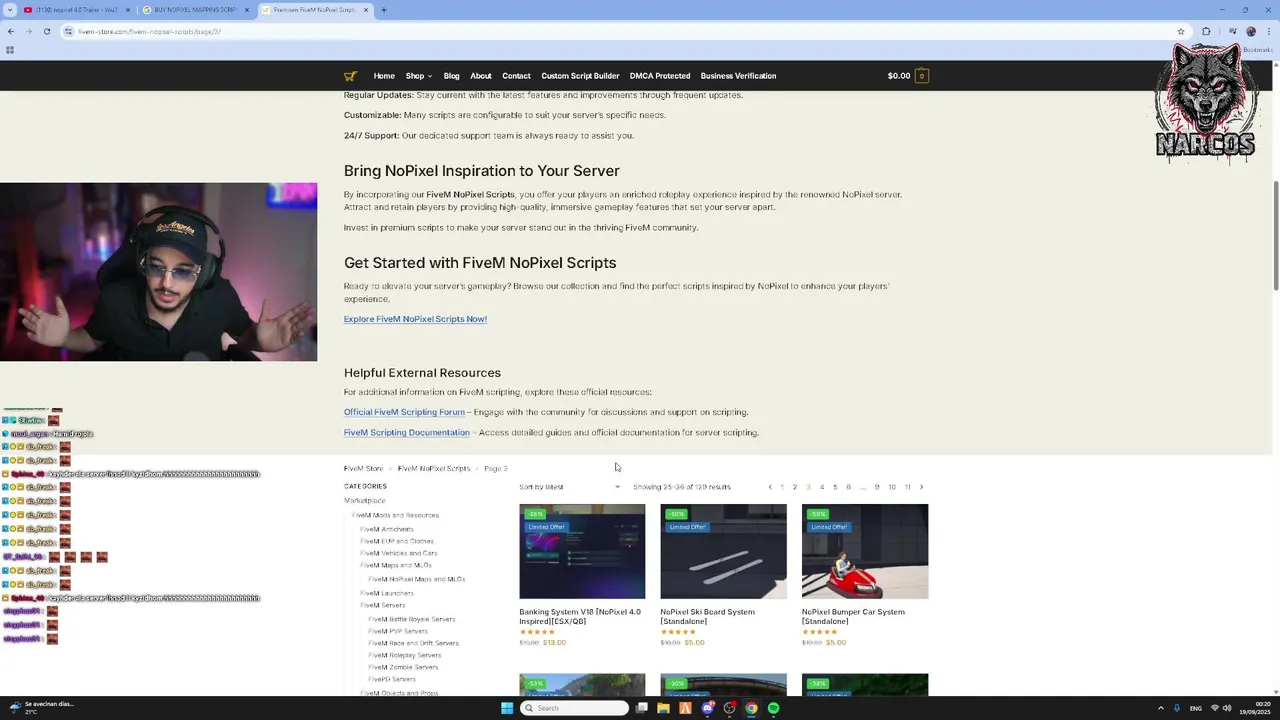Open Windows Start button
The width and height of the screenshot is (1280, 720).
click(507, 708)
